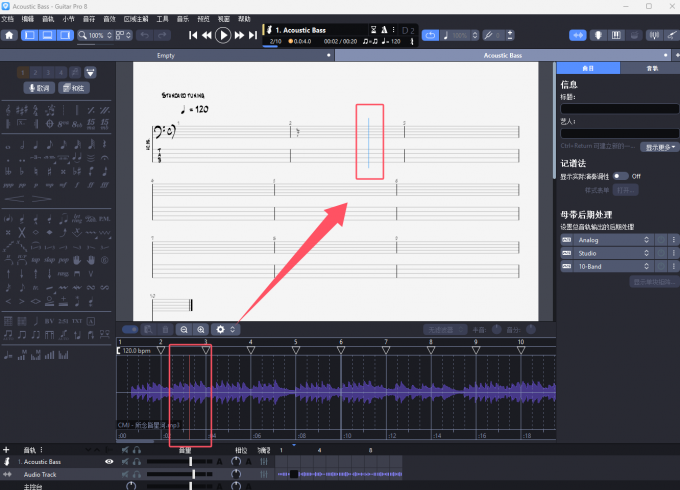Screen dimensions: 680x490
Task: Zoom out the audio waveform view
Action: 183,329
